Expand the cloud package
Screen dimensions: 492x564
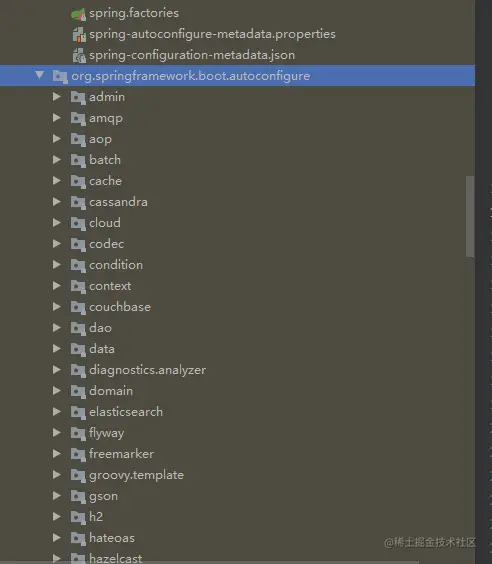57,222
